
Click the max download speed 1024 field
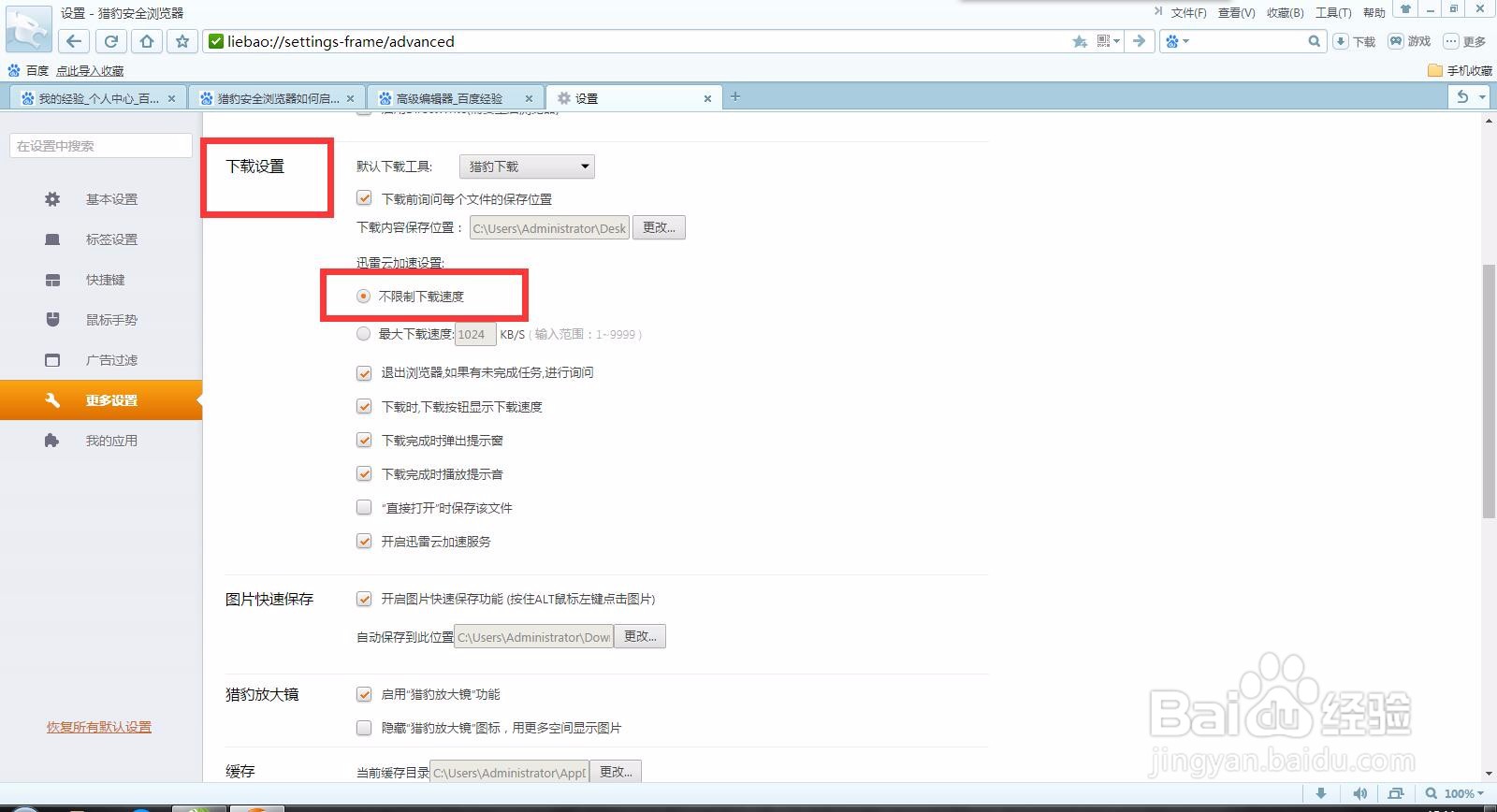tap(475, 334)
